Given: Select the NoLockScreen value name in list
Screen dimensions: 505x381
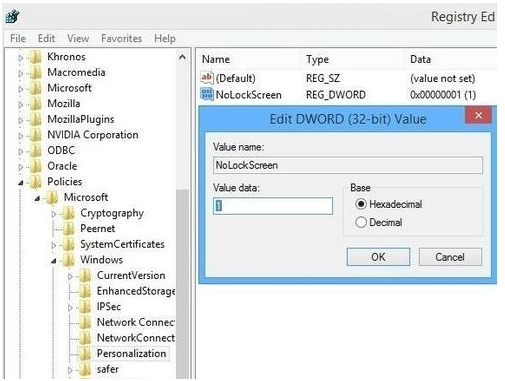Looking at the screenshot, I should (x=249, y=95).
